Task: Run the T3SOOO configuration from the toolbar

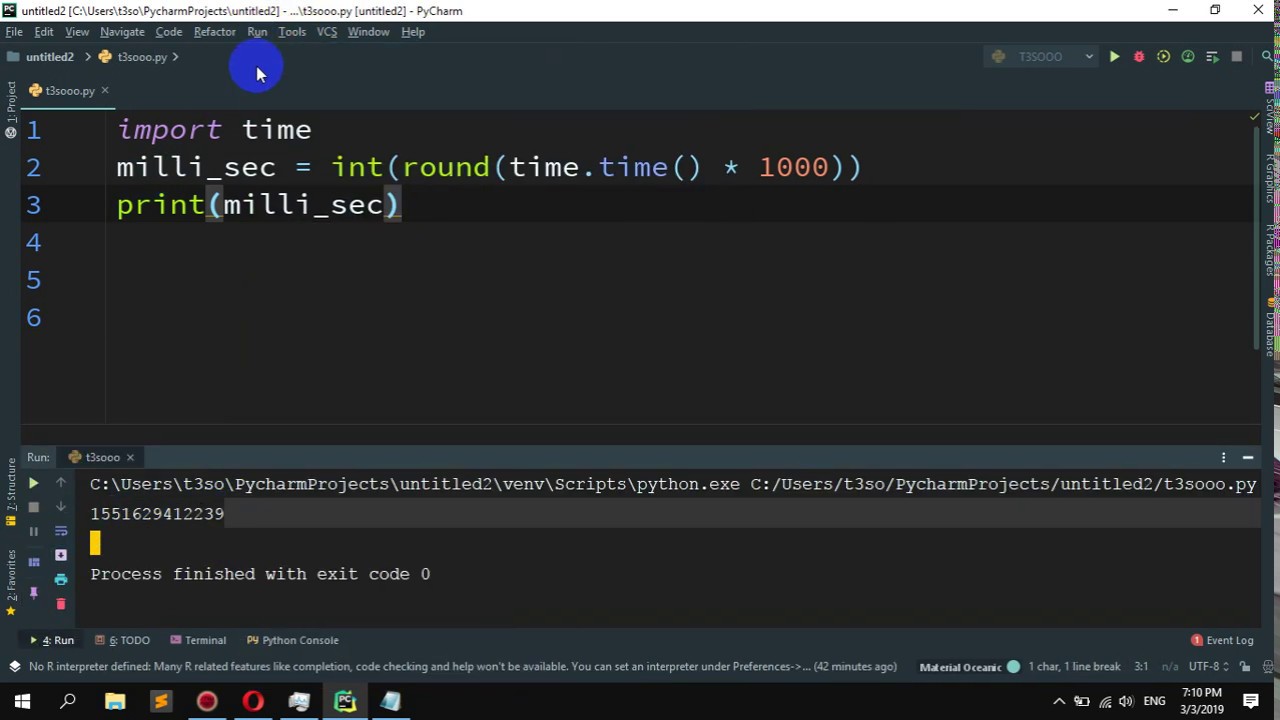Action: tap(1114, 57)
